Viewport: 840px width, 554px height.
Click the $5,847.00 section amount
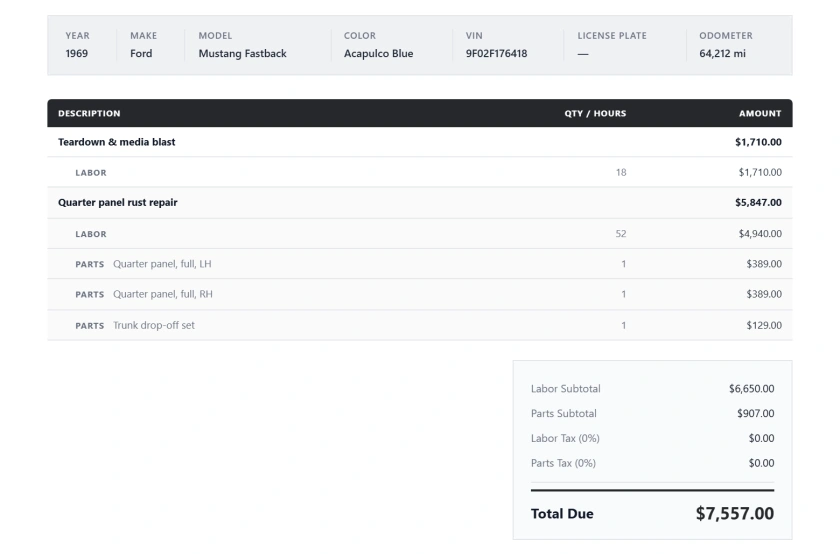tap(758, 203)
